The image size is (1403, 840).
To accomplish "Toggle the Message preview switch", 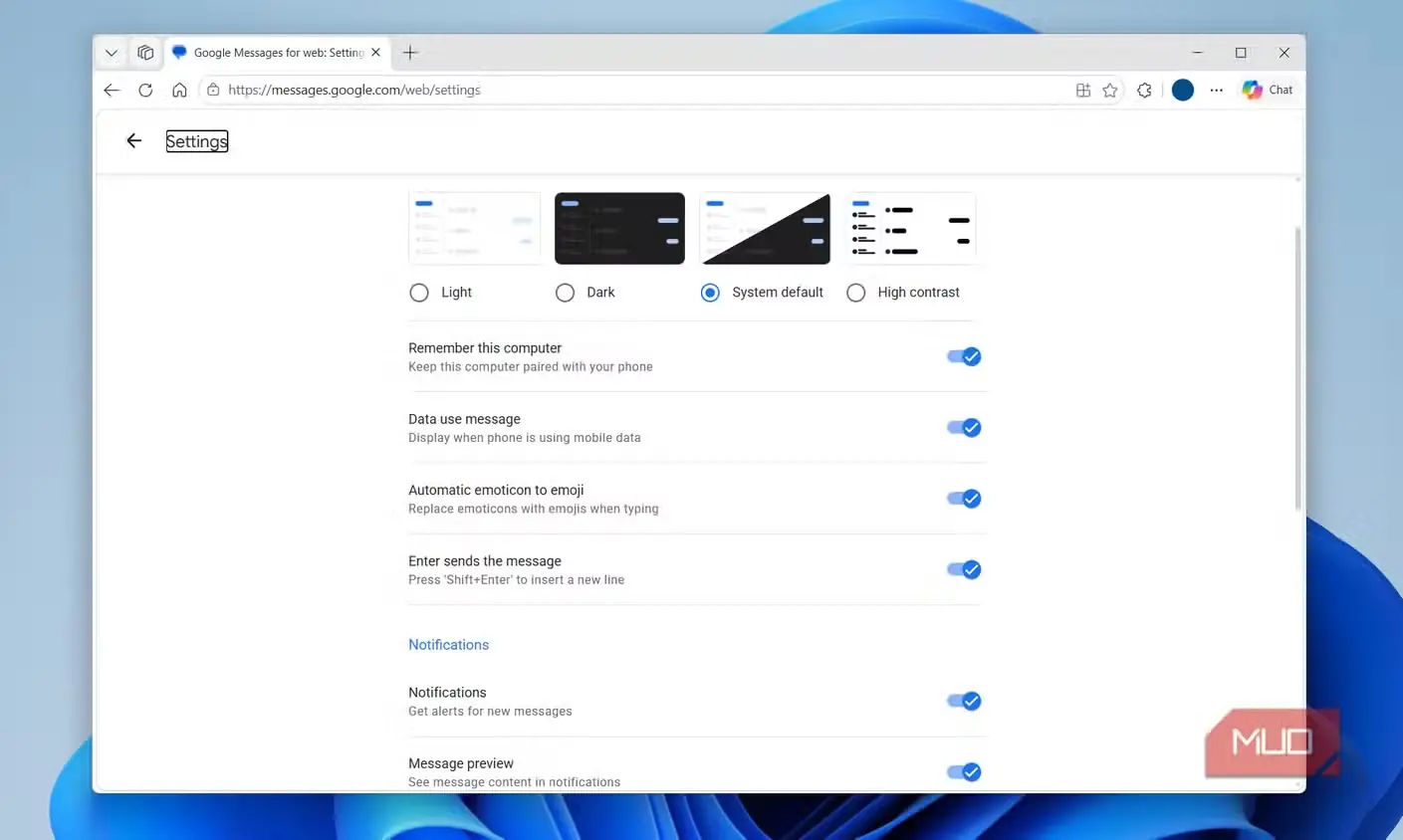I will point(964,772).
